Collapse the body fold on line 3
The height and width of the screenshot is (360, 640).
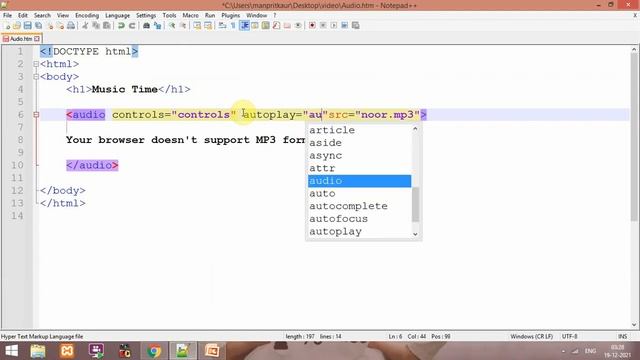[36, 77]
